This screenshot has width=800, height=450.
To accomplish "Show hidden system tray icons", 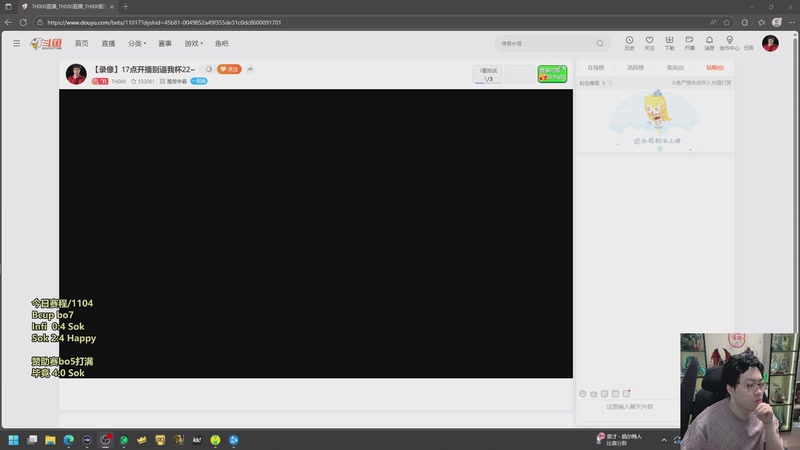I will [x=664, y=440].
